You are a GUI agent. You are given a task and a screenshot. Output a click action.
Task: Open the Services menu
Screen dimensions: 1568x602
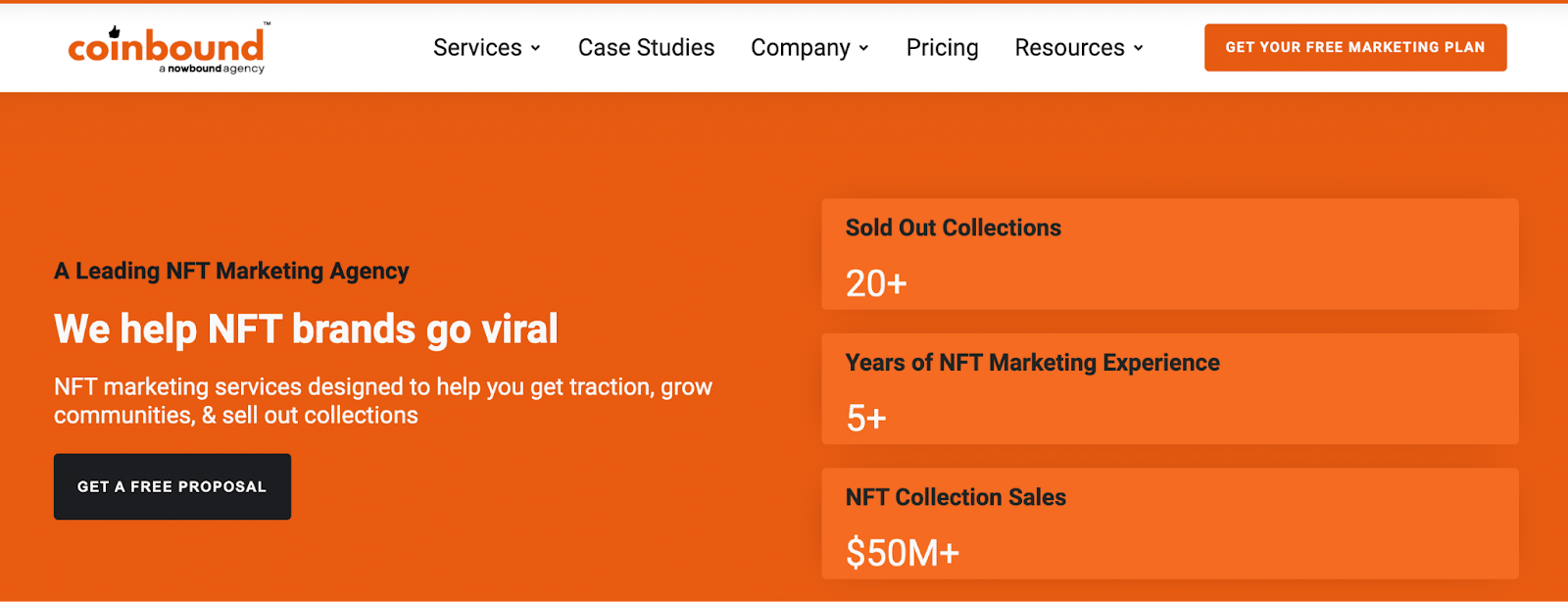coord(477,47)
